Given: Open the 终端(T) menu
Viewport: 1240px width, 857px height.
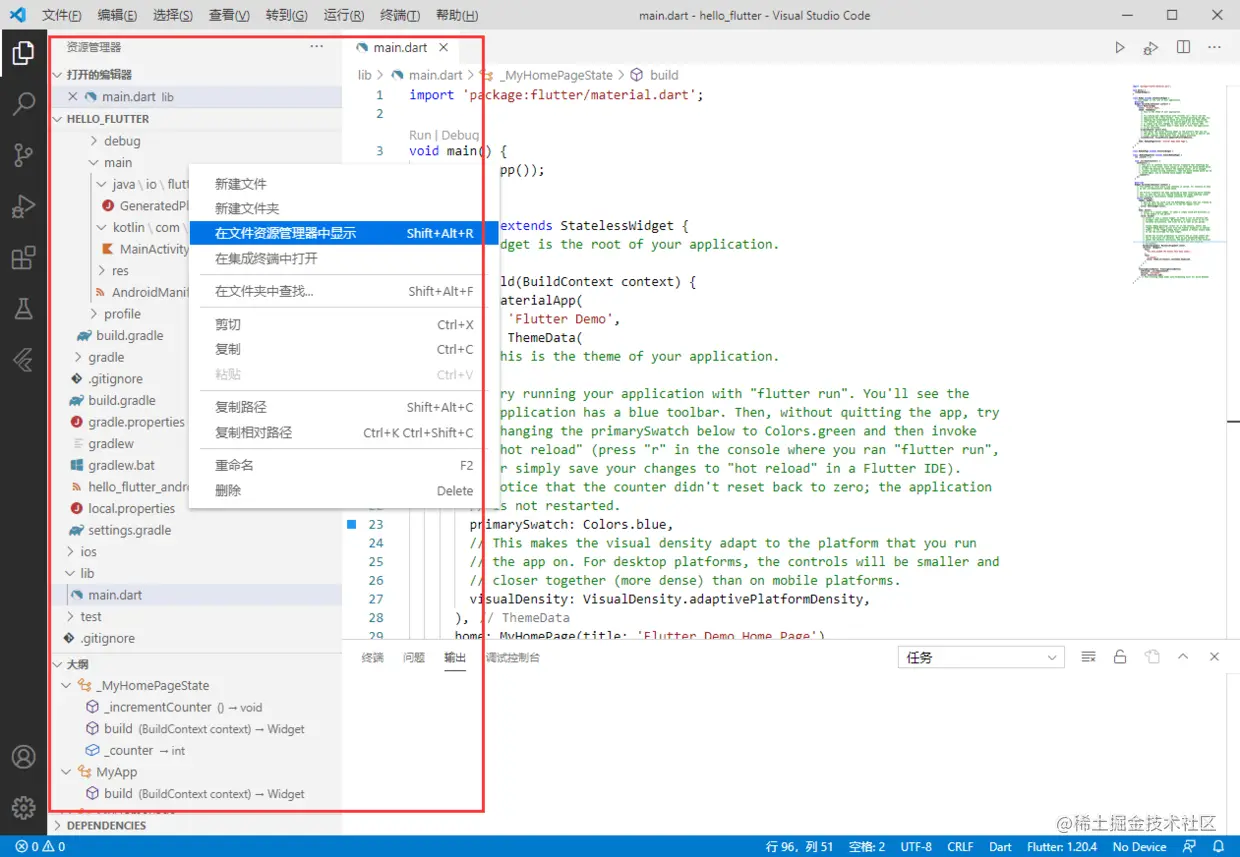Looking at the screenshot, I should click(x=400, y=16).
